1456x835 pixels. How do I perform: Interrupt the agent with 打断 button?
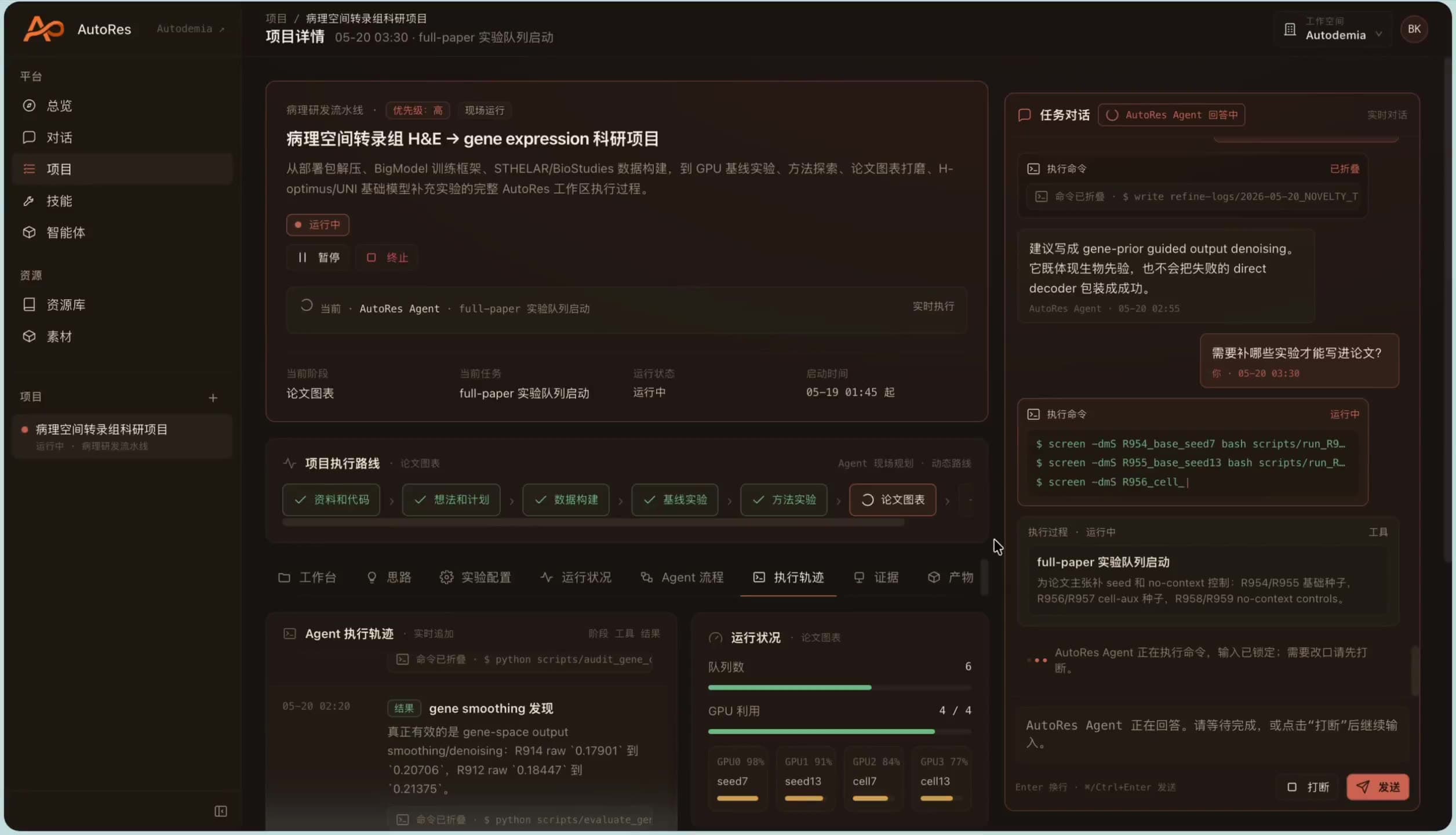(x=1308, y=787)
